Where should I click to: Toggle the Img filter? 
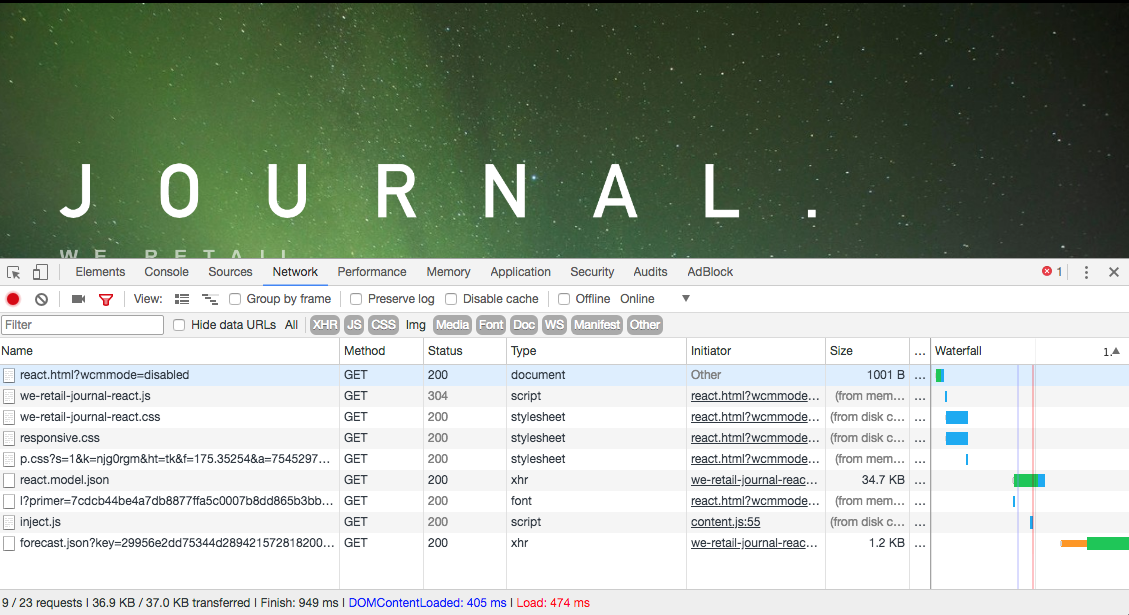click(x=415, y=325)
